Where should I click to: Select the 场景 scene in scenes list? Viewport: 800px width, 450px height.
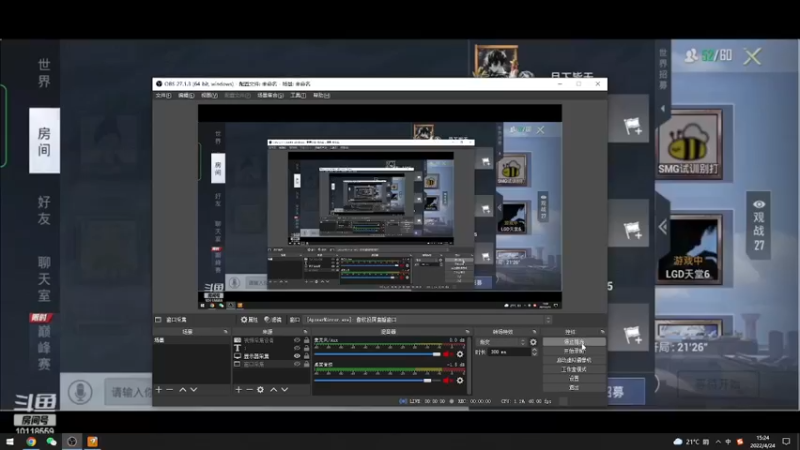pos(191,340)
